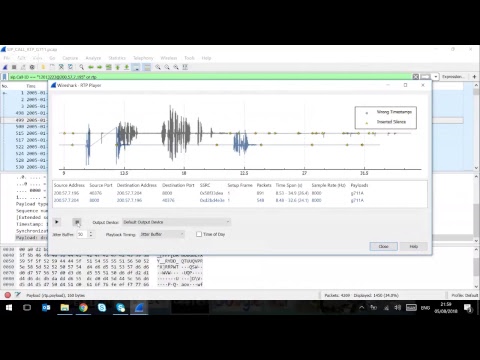Jump to the last packet
480x360 pixels.
(x=126, y=67)
